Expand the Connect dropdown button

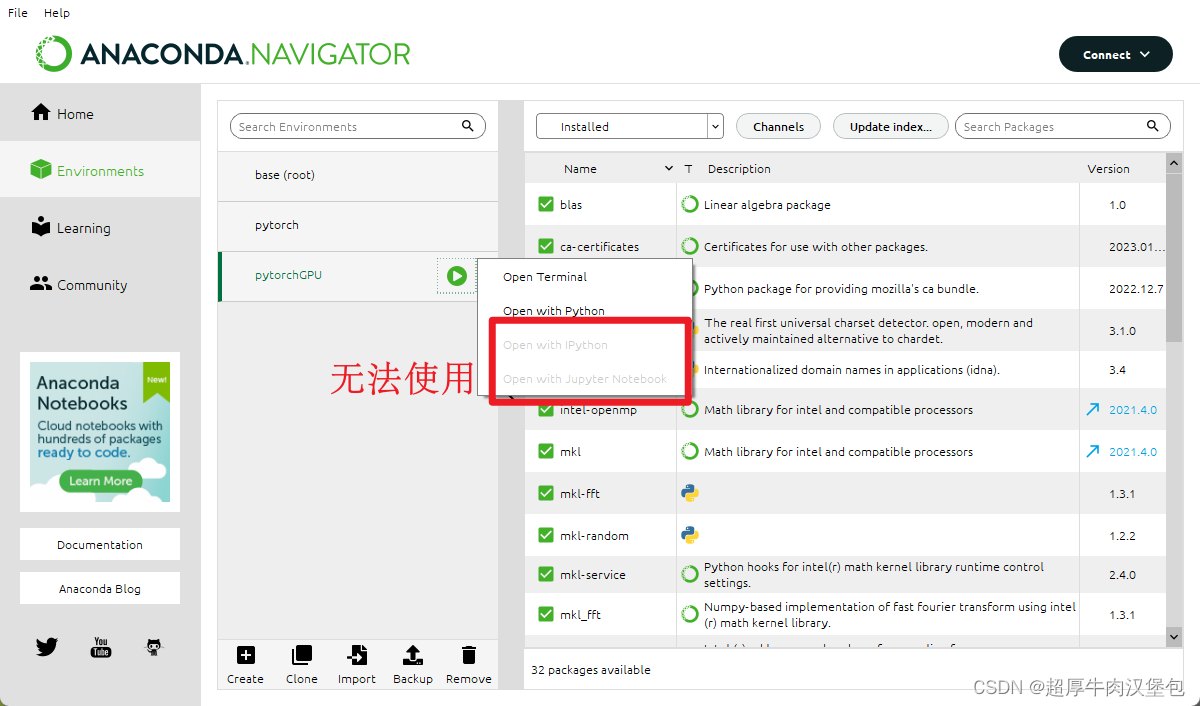point(1115,55)
